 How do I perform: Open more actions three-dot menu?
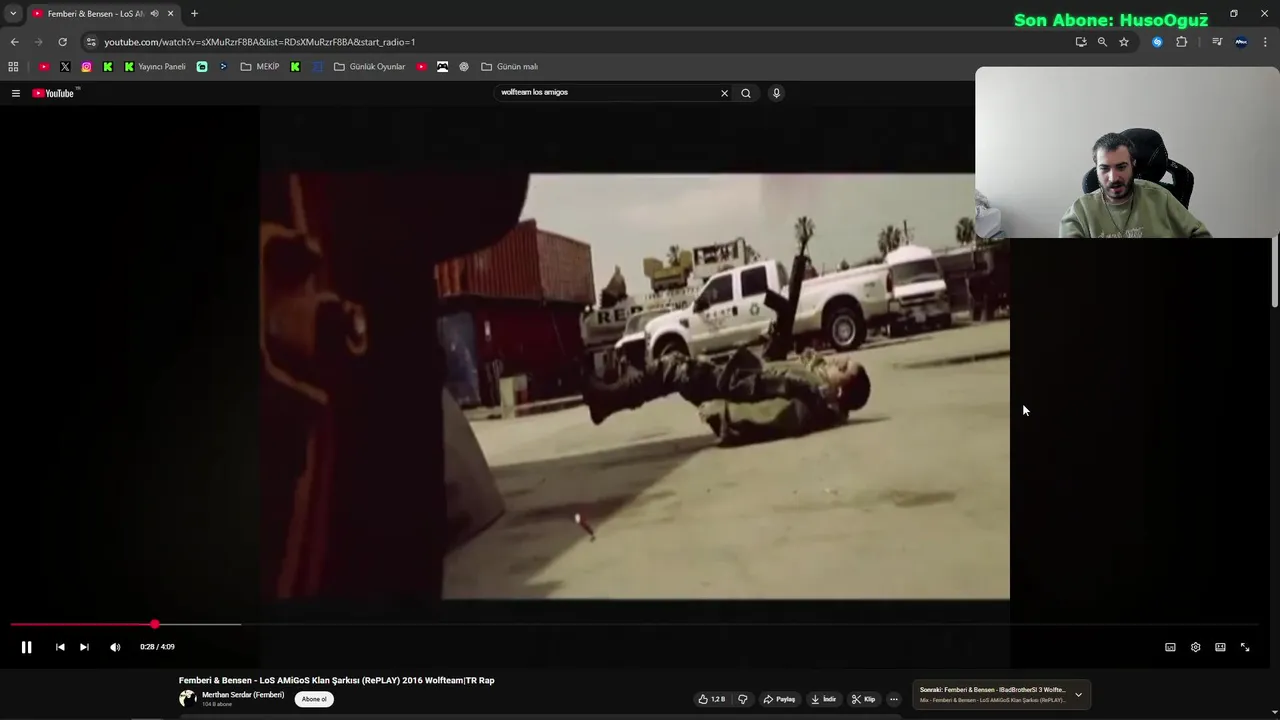click(x=894, y=699)
